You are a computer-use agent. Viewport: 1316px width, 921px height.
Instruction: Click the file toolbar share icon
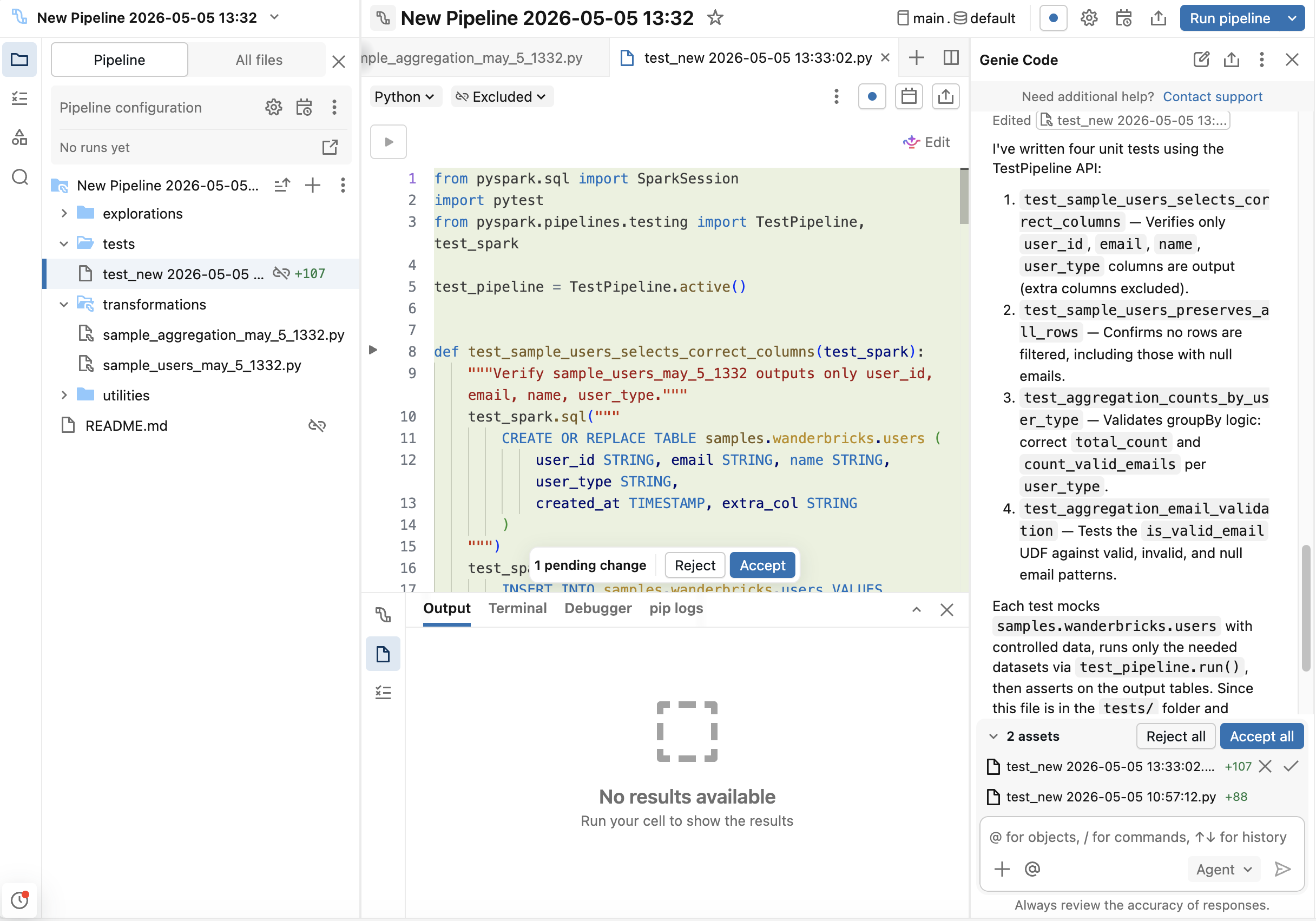[945, 96]
